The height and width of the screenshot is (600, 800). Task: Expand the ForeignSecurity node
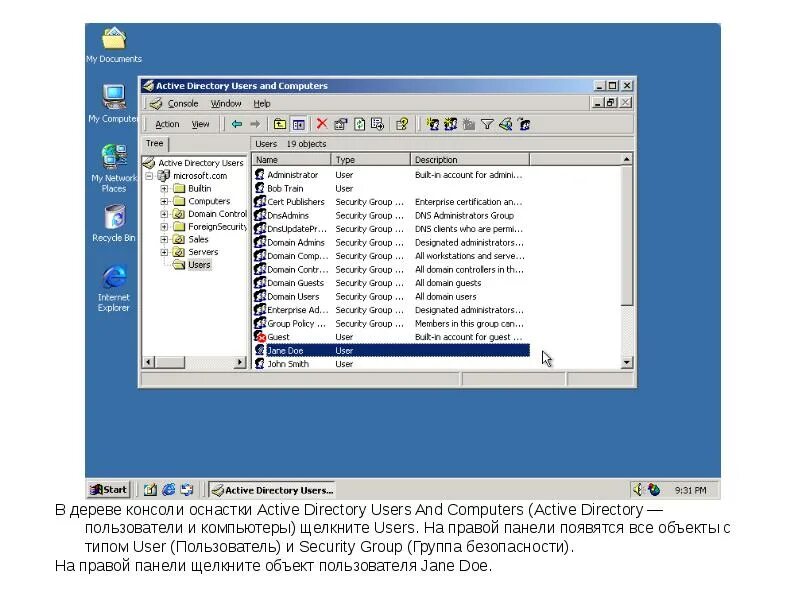[x=164, y=227]
